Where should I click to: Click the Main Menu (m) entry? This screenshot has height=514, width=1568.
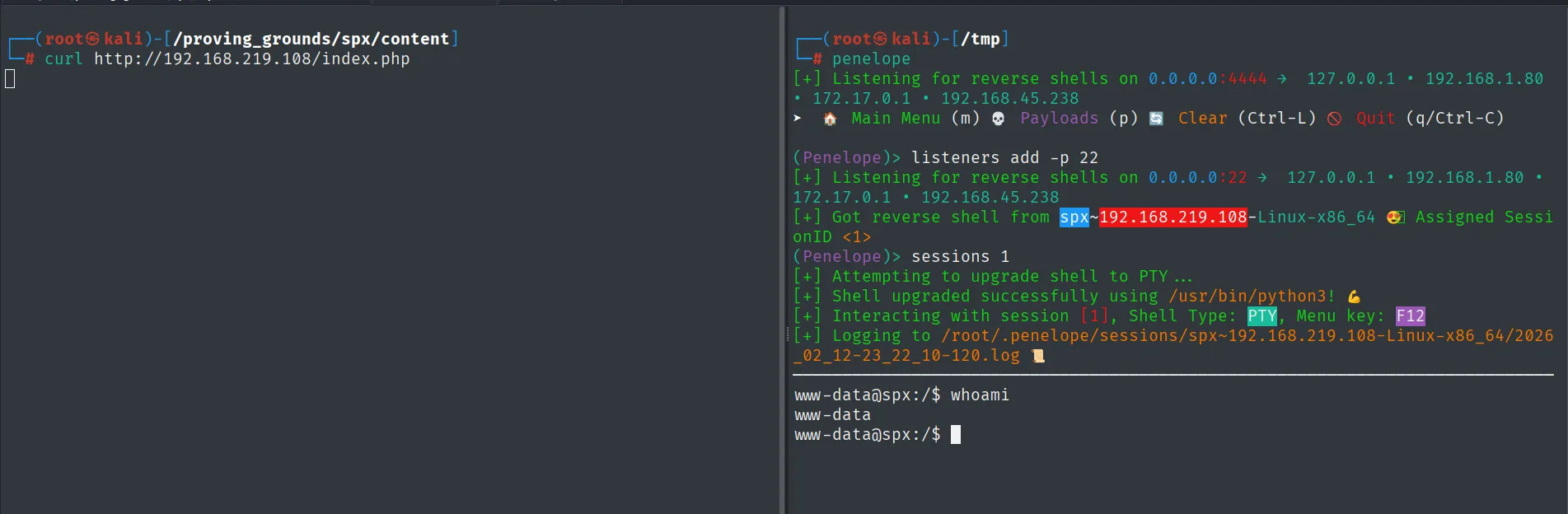click(x=915, y=119)
